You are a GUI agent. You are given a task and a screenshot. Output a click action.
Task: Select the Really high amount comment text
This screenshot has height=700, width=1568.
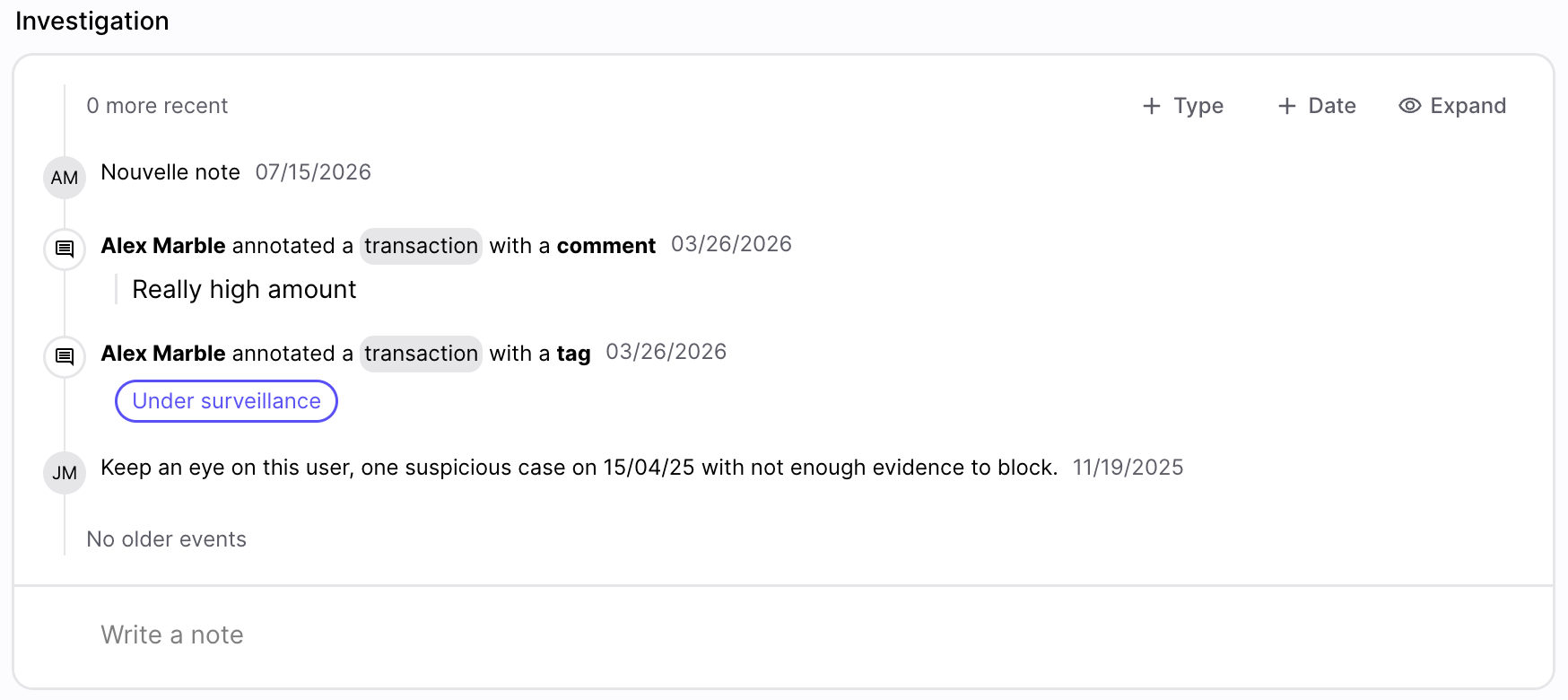244,289
